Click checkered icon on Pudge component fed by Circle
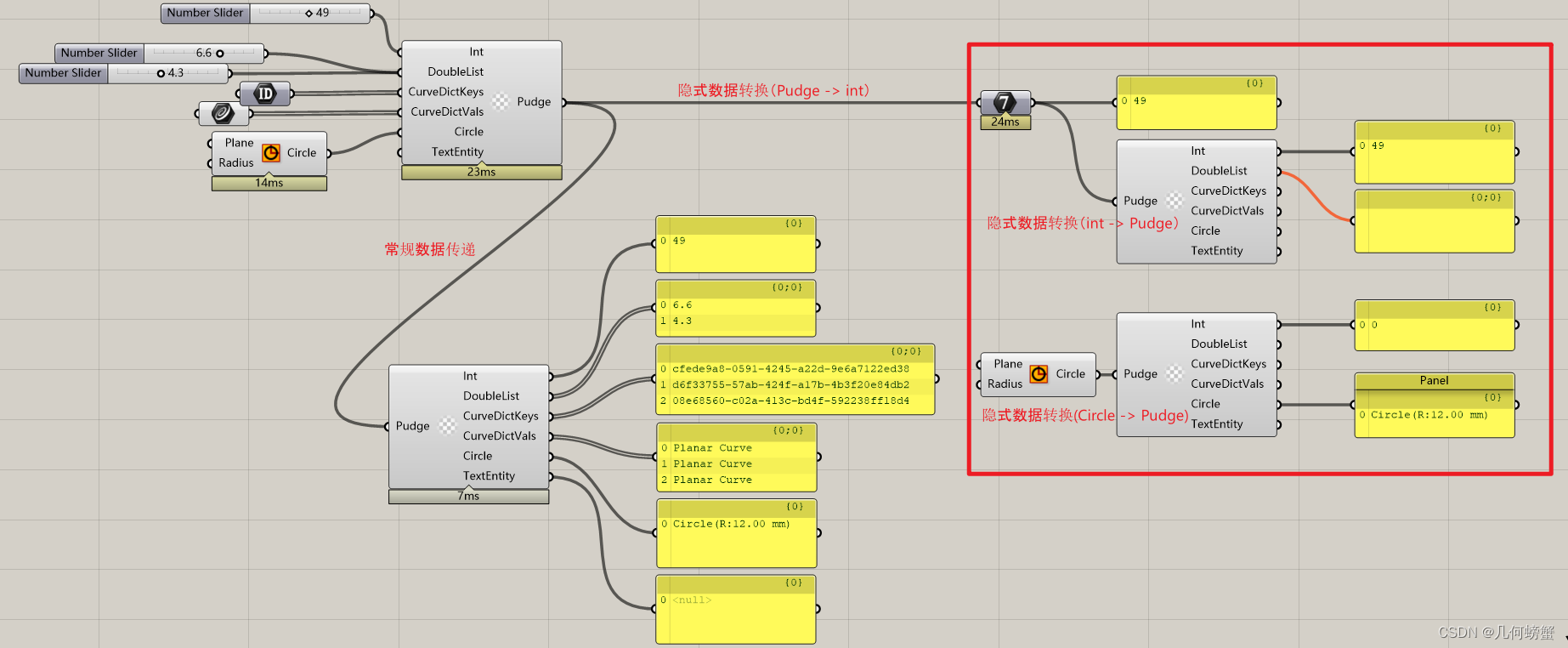The width and height of the screenshot is (1568, 648). click(1175, 373)
